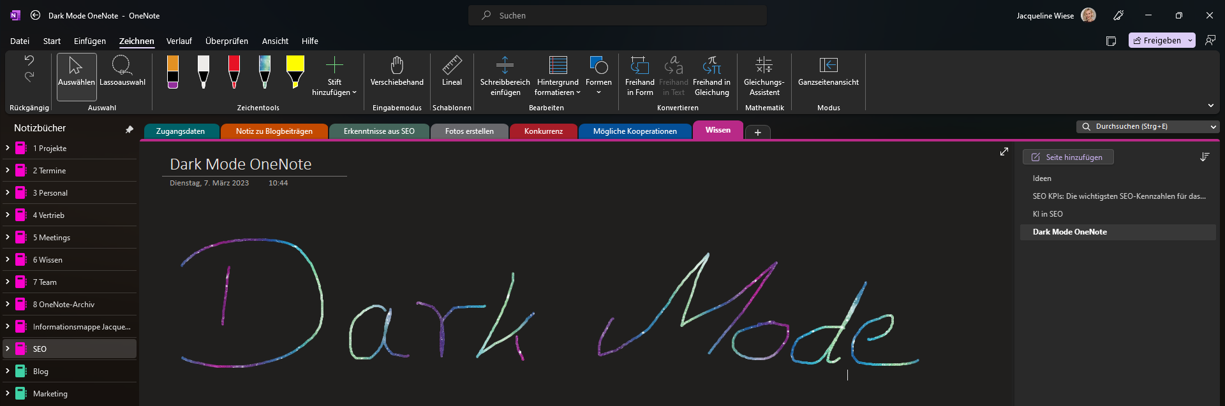The height and width of the screenshot is (406, 1225).
Task: Click the back arrow in title bar
Action: click(35, 15)
